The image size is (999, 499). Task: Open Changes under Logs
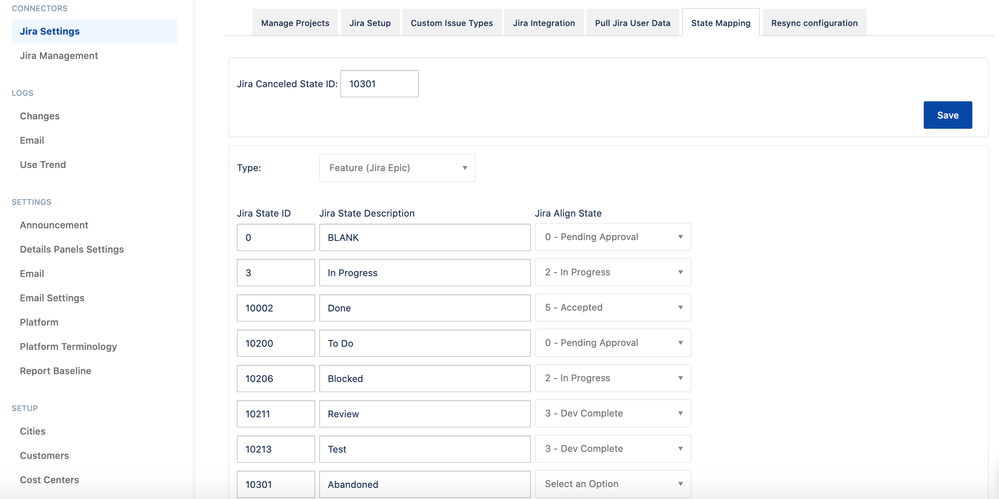40,116
